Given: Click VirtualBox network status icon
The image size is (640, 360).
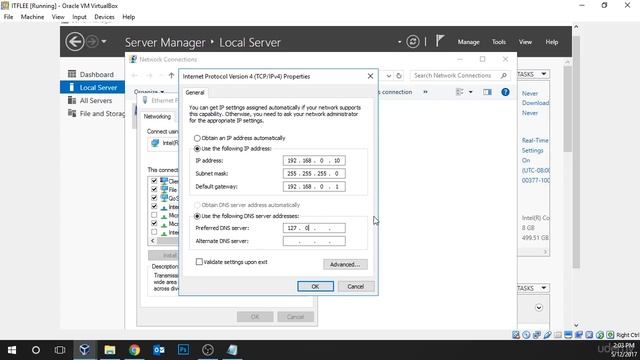Looking at the screenshot, I should point(537,335).
